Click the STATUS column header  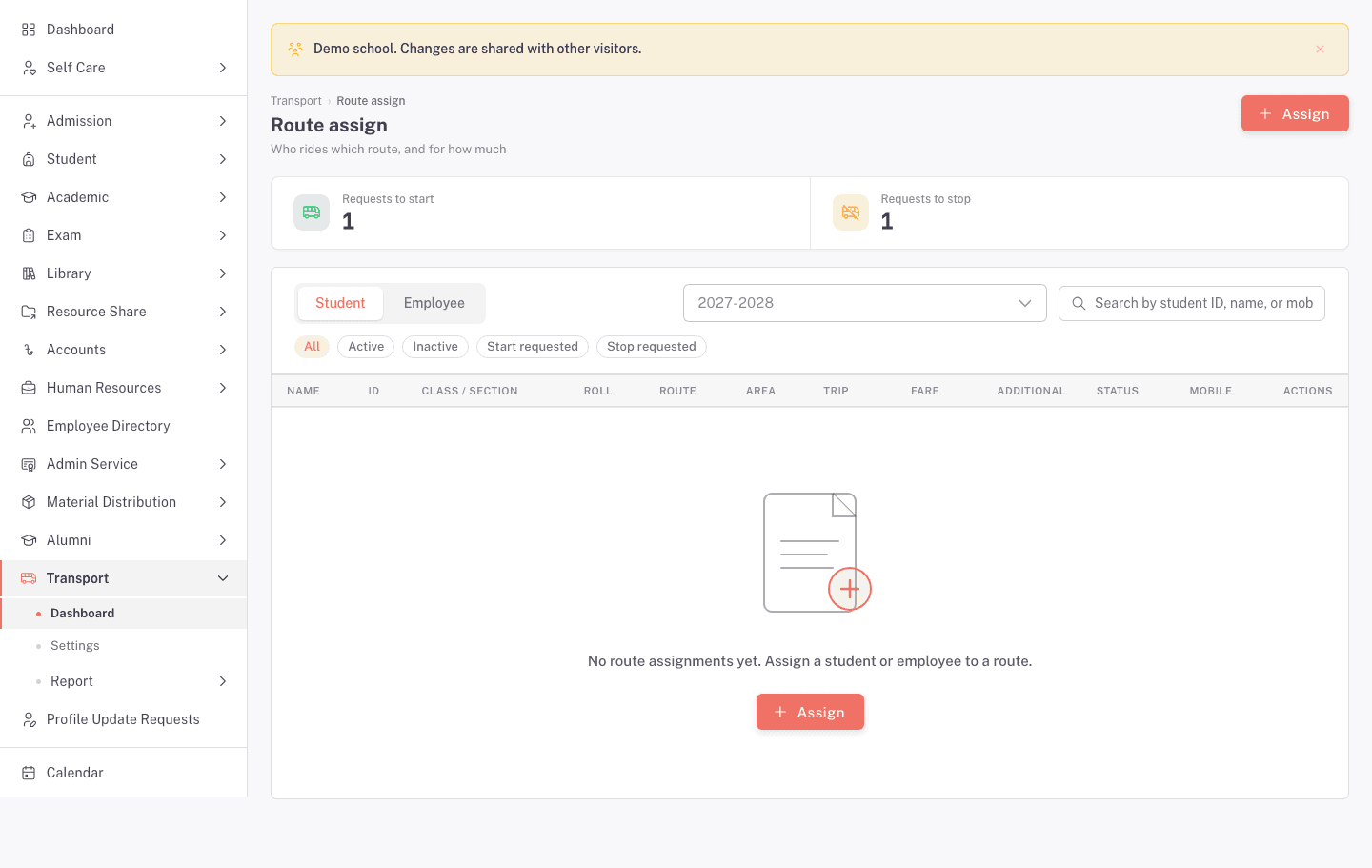[x=1118, y=391]
